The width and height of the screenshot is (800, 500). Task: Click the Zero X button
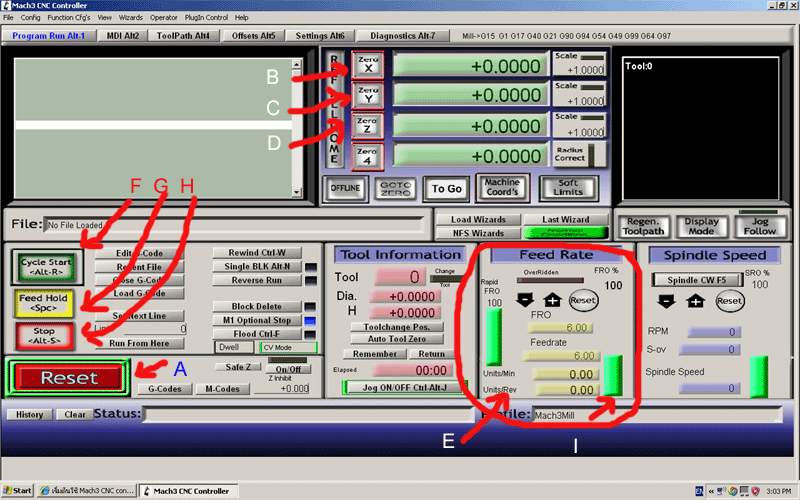coord(367,65)
